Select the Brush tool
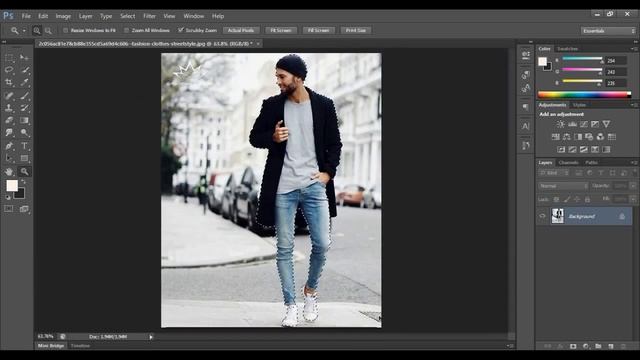 tap(24, 96)
